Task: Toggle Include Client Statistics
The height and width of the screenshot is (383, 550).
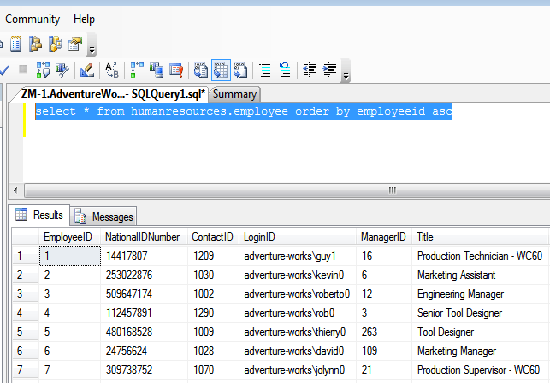Action: 156,70
